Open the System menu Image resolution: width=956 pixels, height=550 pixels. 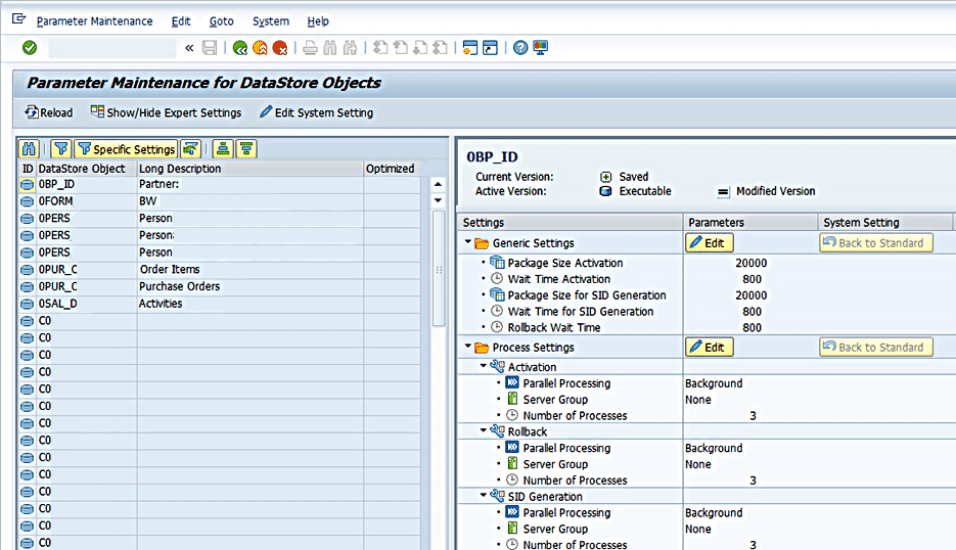[271, 21]
